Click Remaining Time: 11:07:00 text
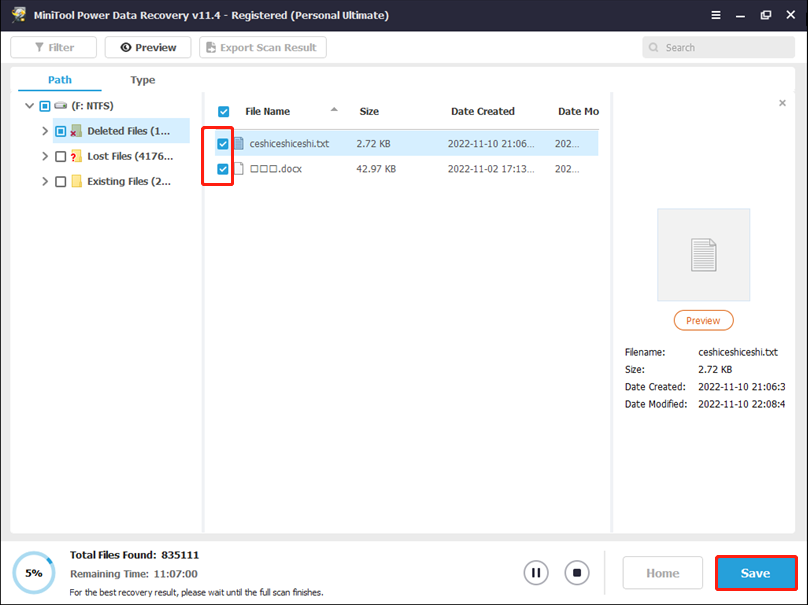 pos(134,574)
